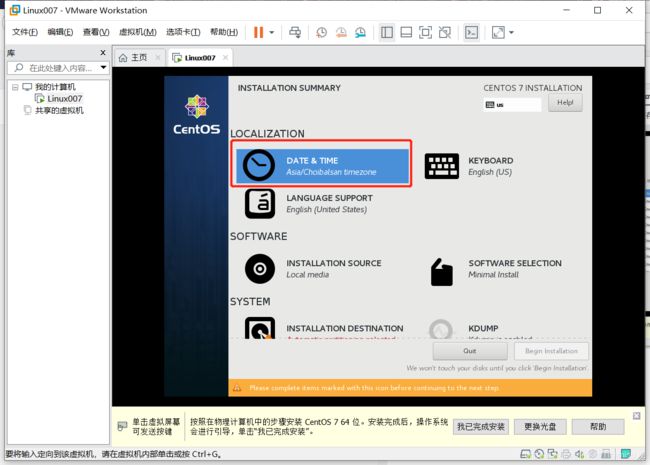The image size is (650, 465).
Task: Click the us keyboard layout indicator
Action: point(512,105)
